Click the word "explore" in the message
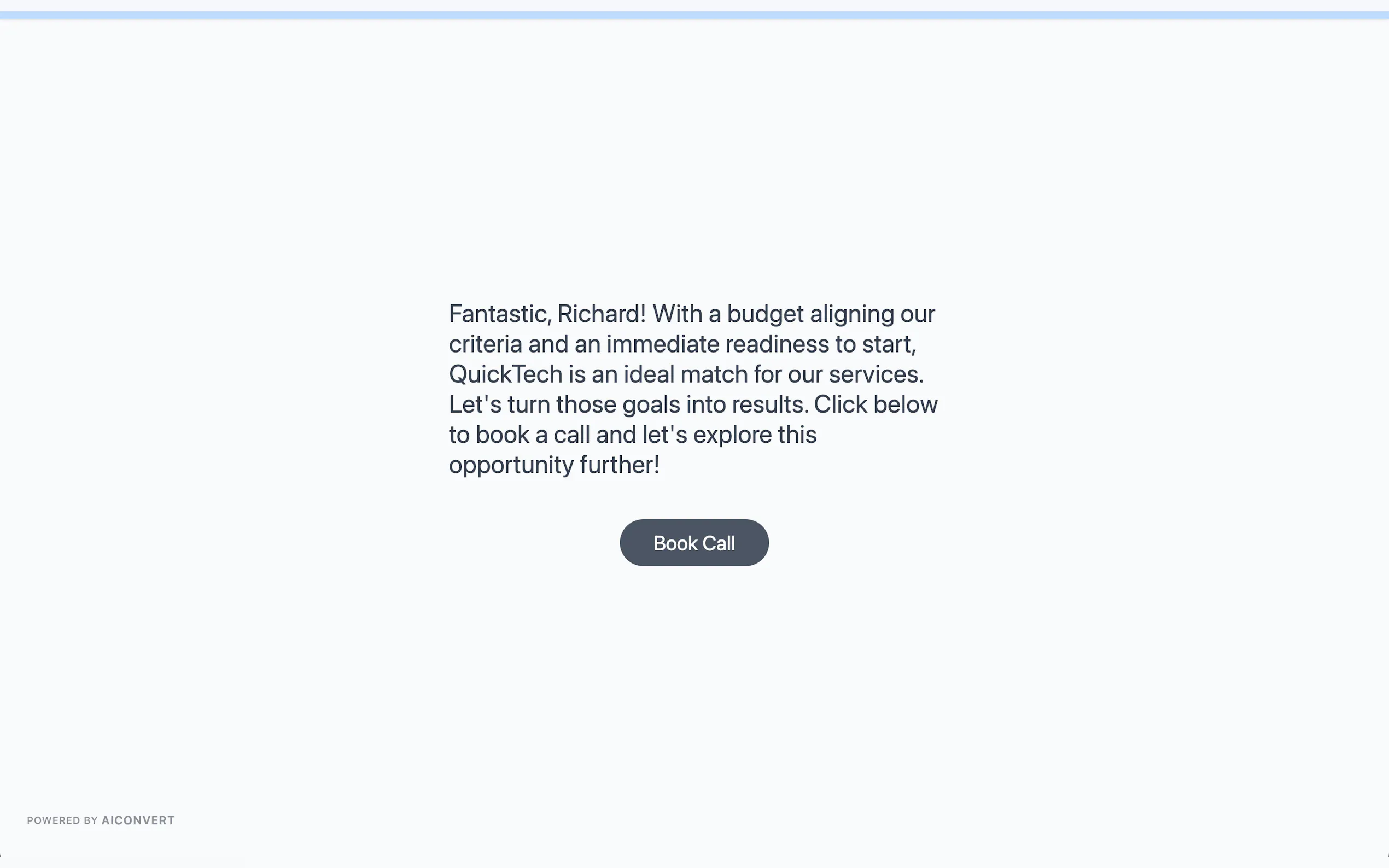 (732, 435)
